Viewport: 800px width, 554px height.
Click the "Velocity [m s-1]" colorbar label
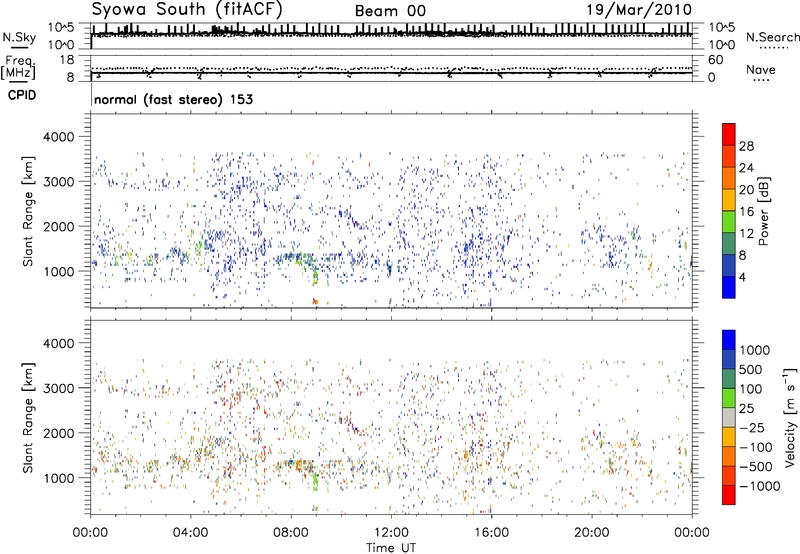click(790, 417)
